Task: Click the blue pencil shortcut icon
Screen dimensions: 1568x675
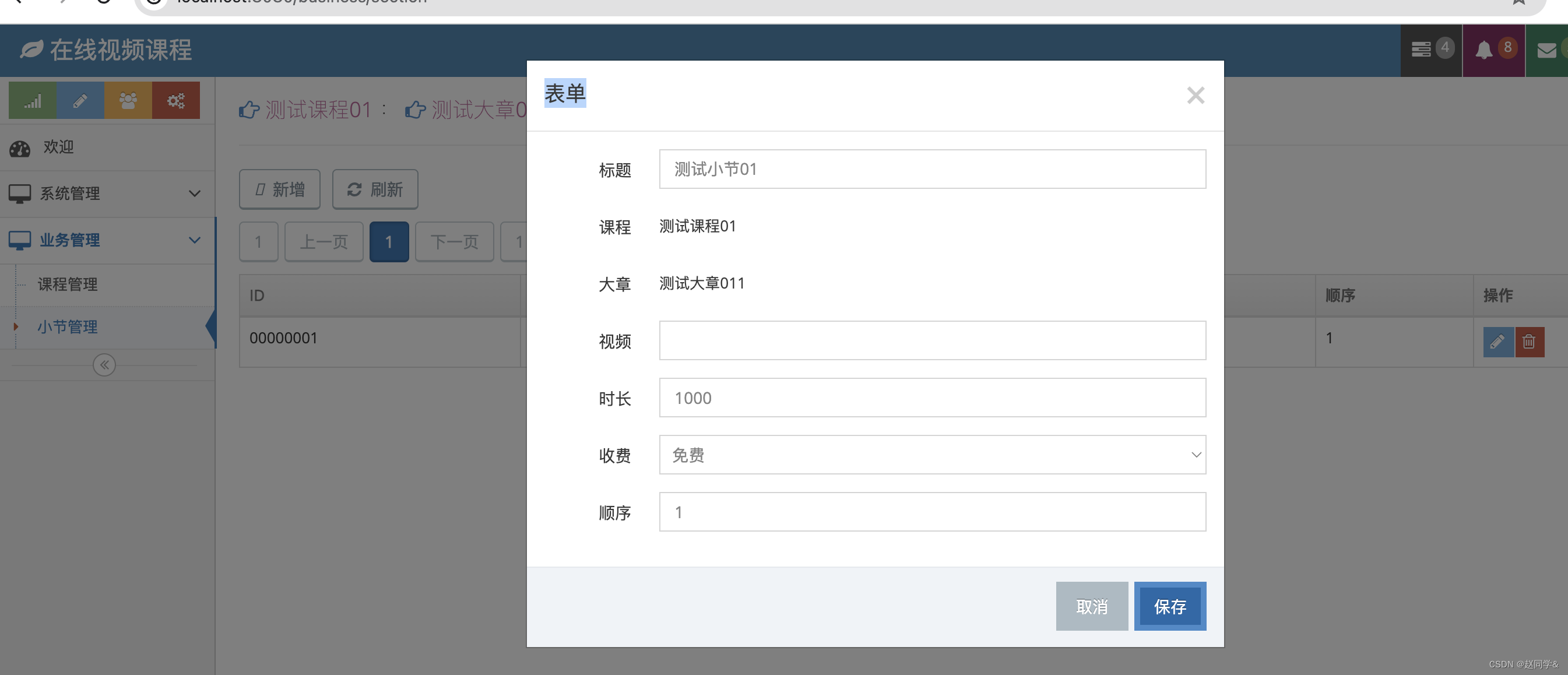Action: click(x=80, y=100)
